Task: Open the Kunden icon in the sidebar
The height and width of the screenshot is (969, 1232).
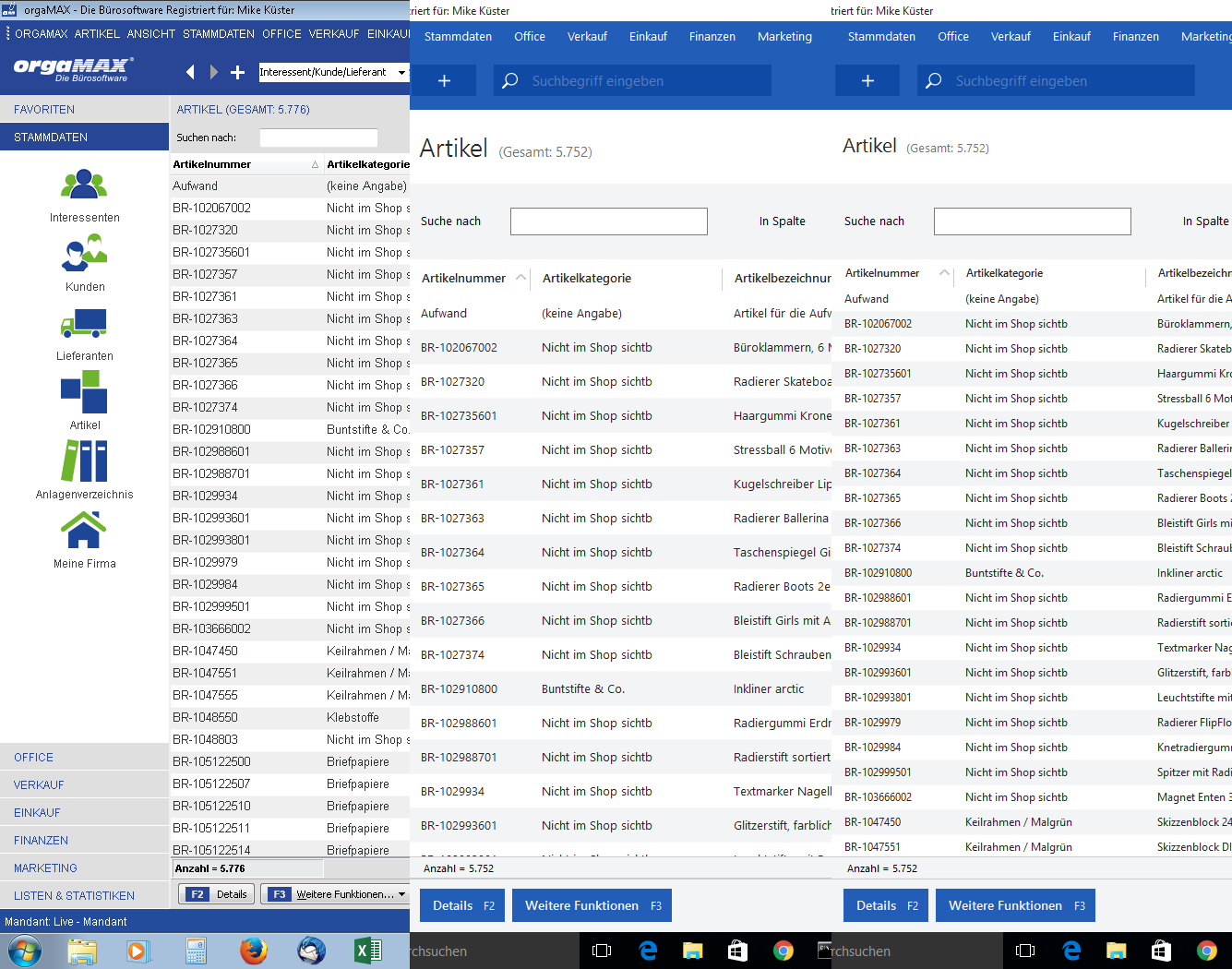Action: (84, 253)
